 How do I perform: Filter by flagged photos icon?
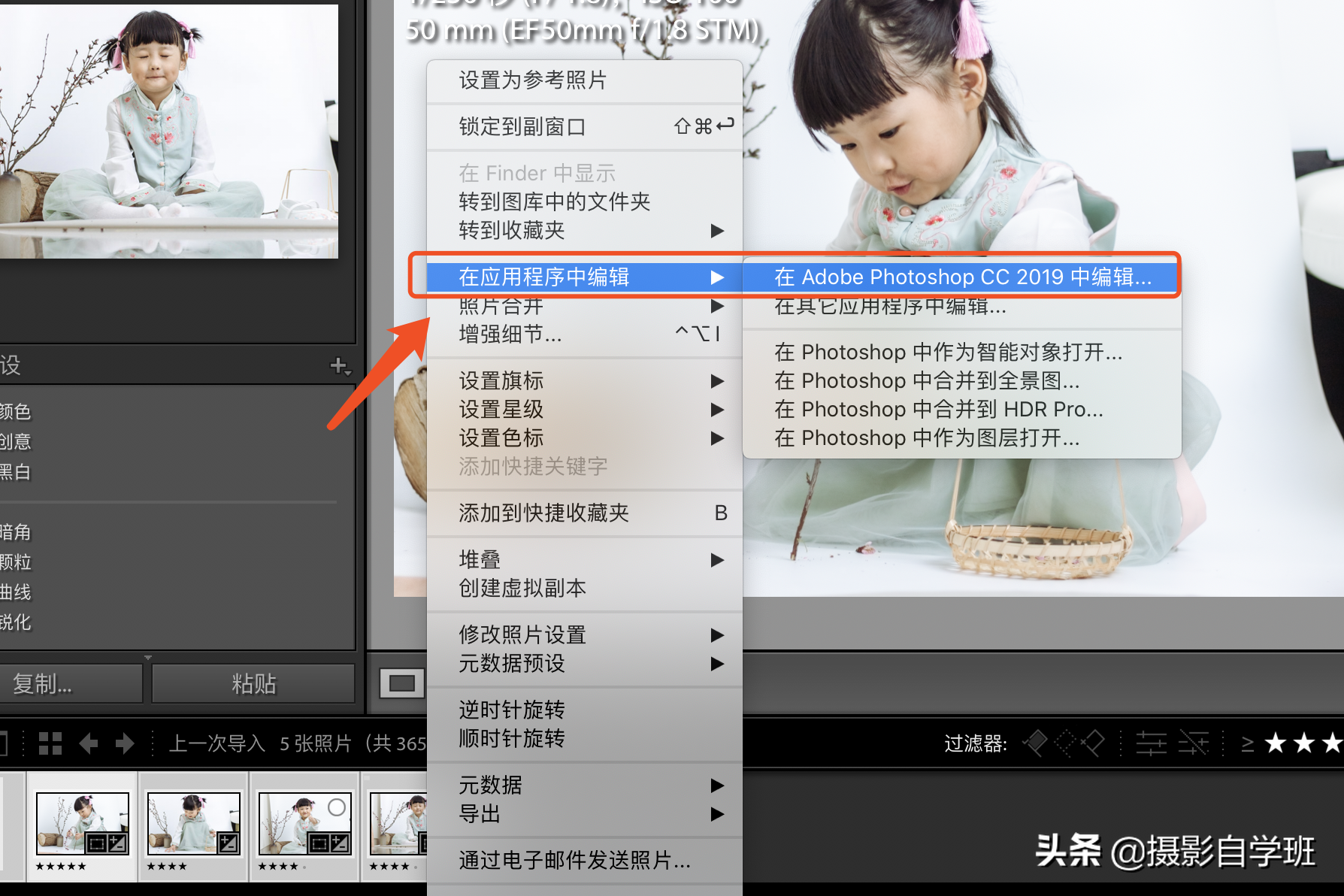tap(1036, 743)
